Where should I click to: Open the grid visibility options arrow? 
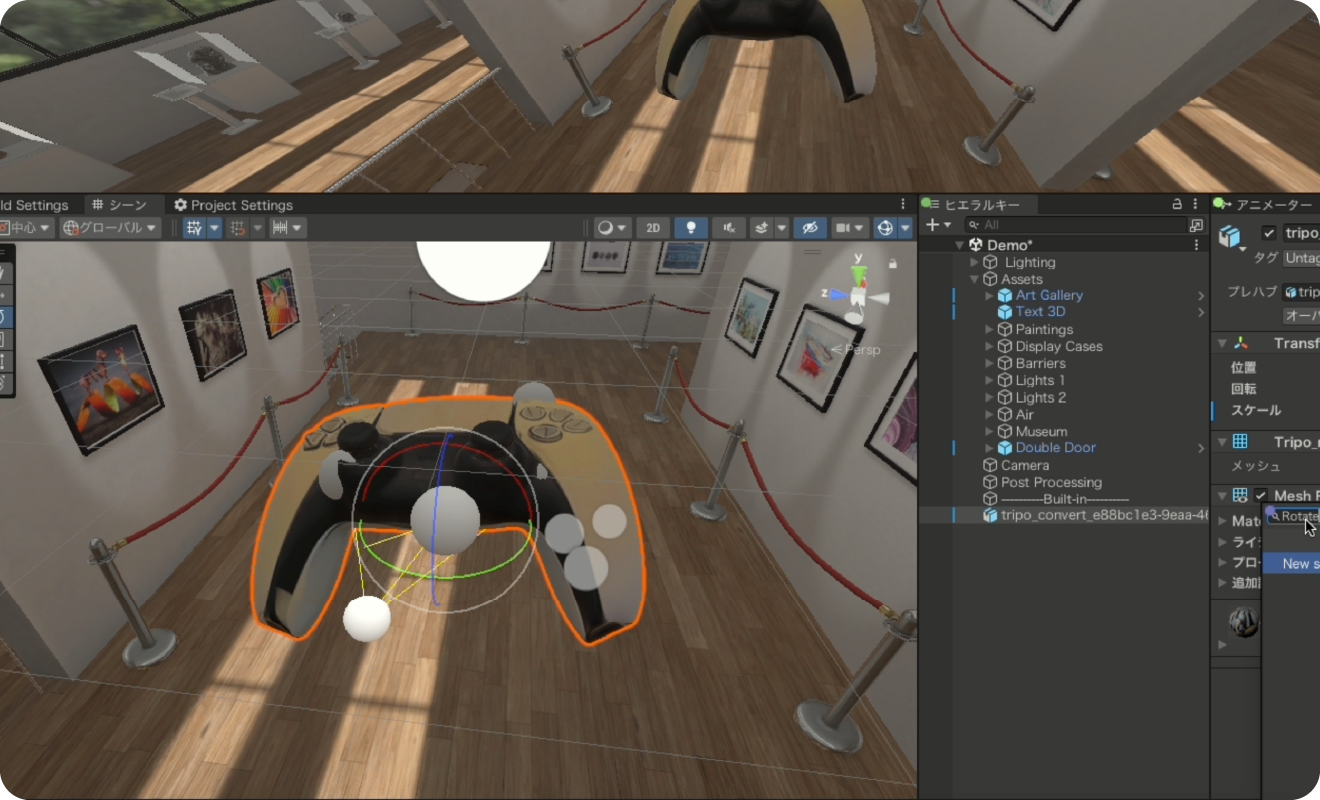point(215,228)
